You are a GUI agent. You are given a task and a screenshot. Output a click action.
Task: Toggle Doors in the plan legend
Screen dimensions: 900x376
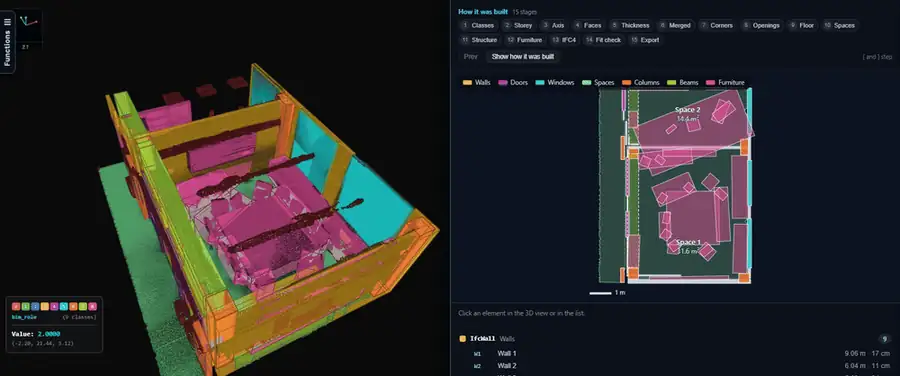click(513, 83)
